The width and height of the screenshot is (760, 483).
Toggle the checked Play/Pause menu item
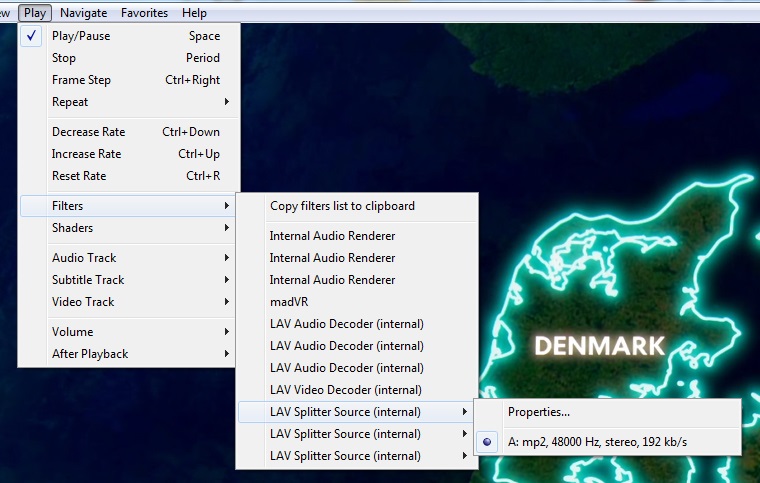coord(81,36)
